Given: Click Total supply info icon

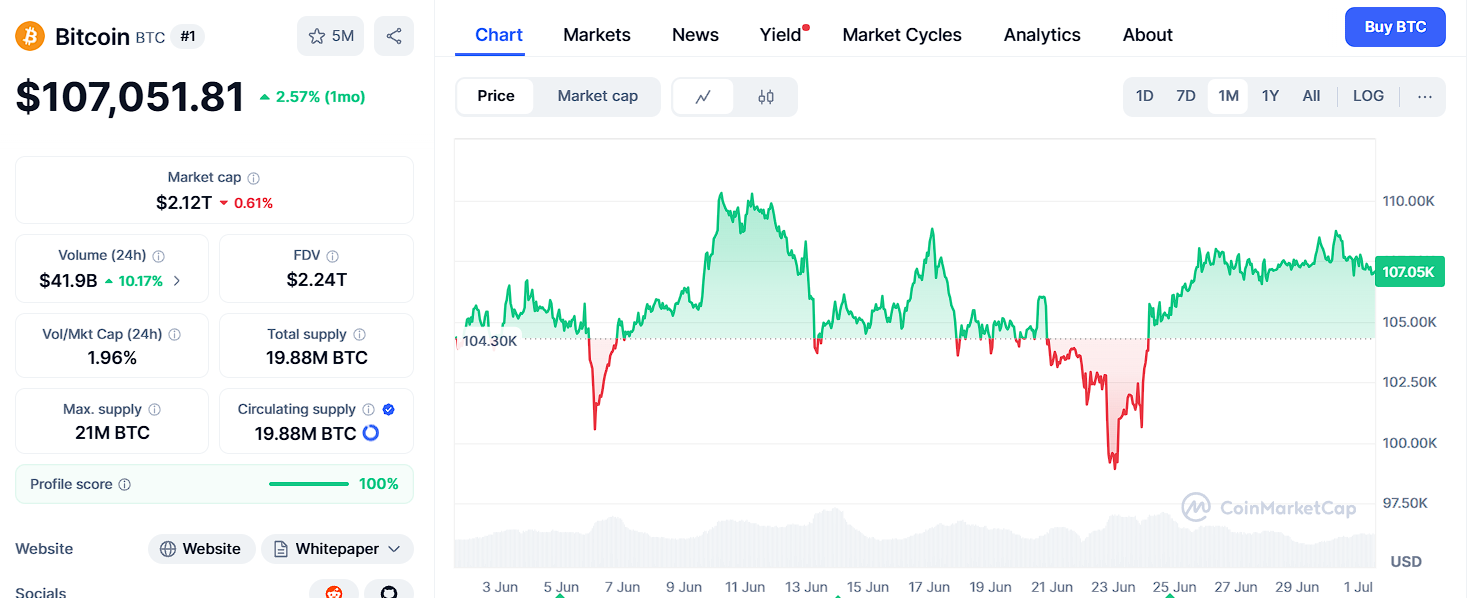Looking at the screenshot, I should coord(360,335).
